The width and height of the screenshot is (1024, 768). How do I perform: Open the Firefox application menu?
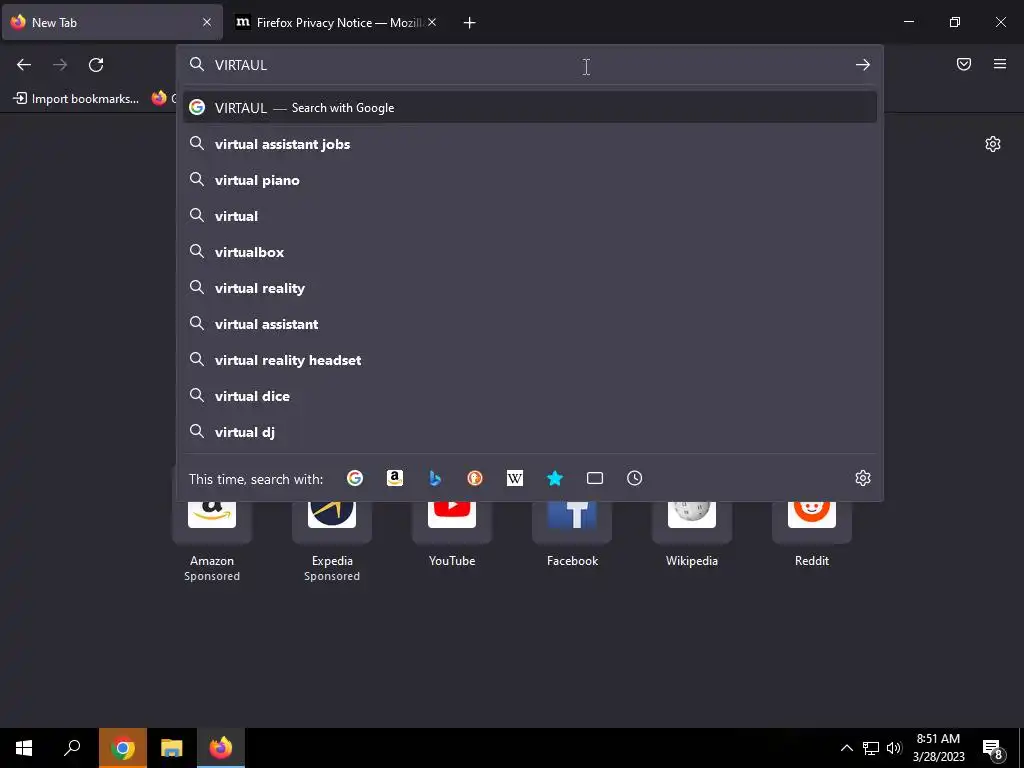999,64
